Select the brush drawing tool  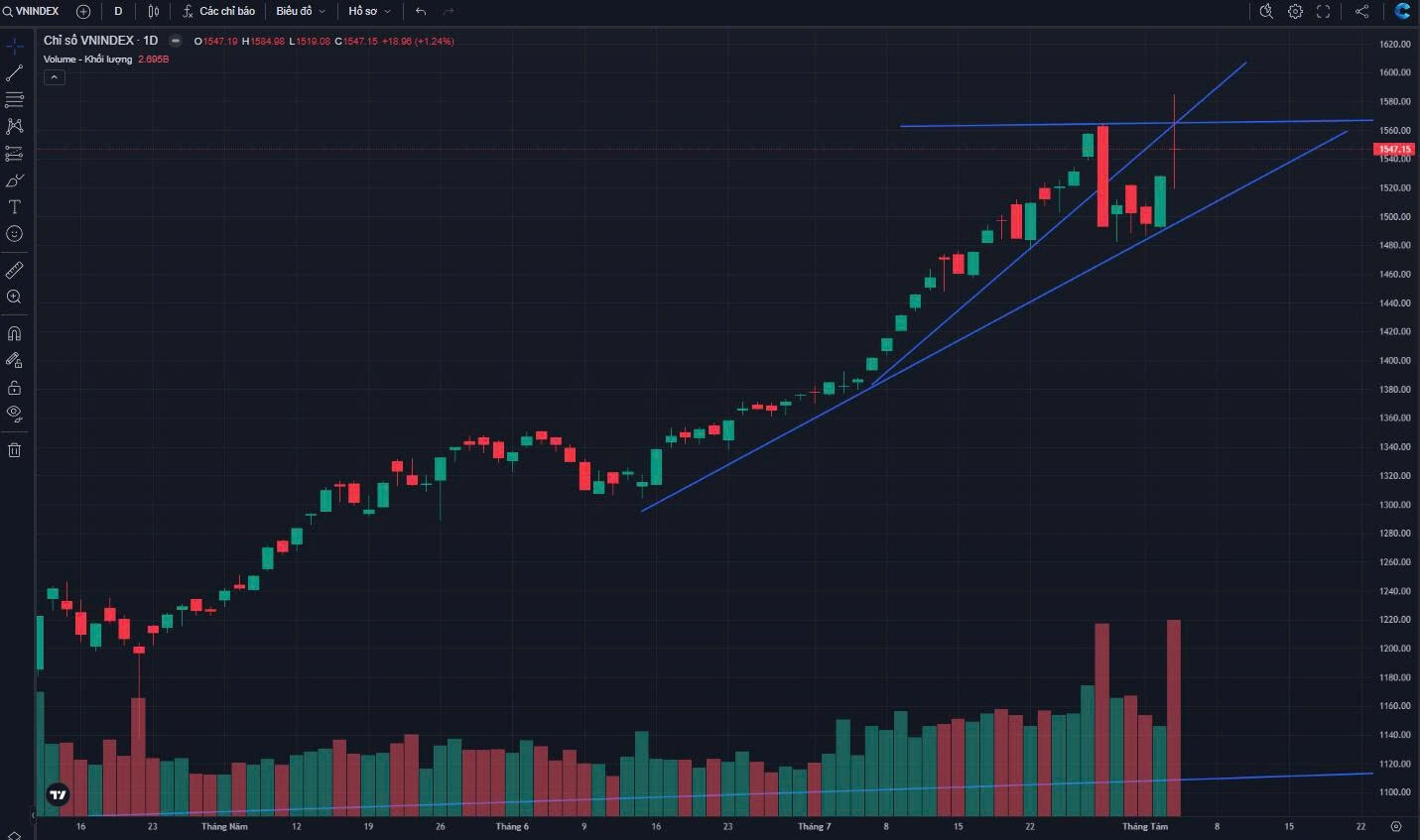click(14, 180)
